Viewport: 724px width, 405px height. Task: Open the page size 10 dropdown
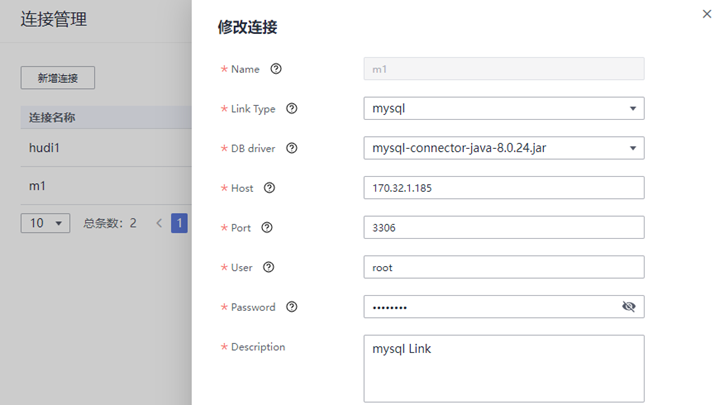coord(45,223)
